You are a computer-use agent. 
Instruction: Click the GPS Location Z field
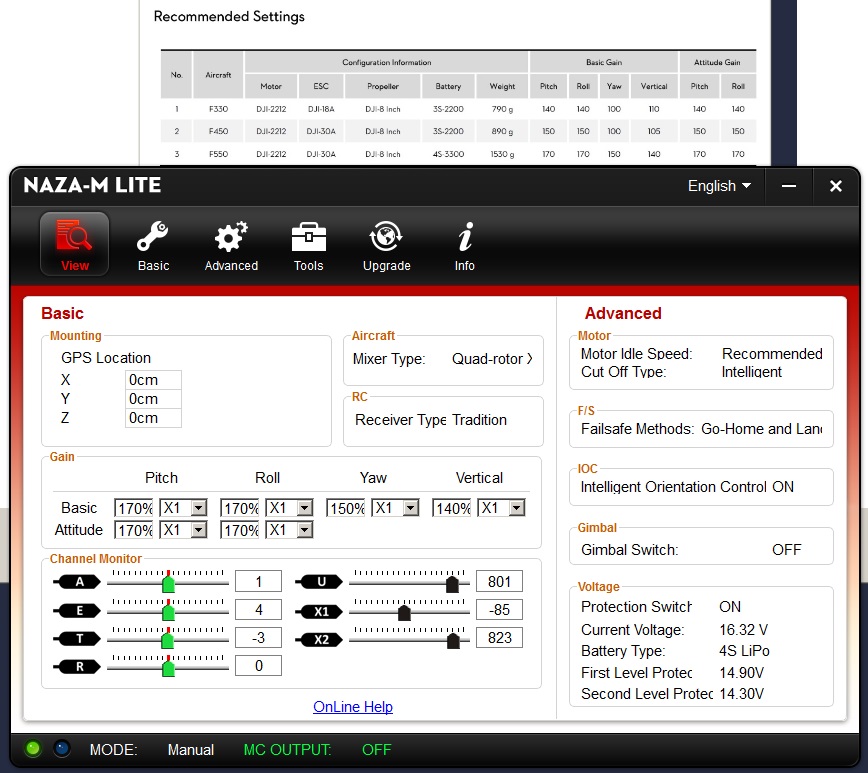(153, 418)
